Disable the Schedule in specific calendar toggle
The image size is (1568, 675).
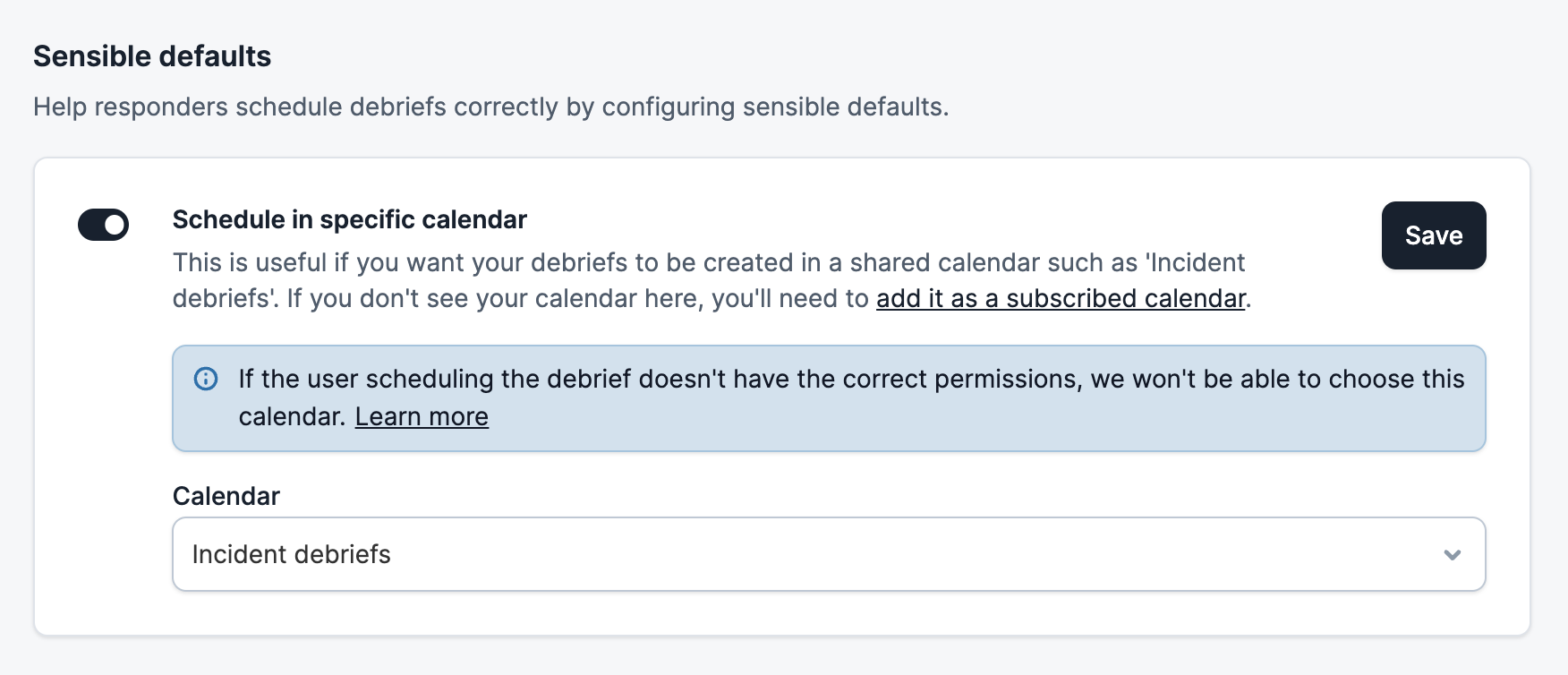103,225
